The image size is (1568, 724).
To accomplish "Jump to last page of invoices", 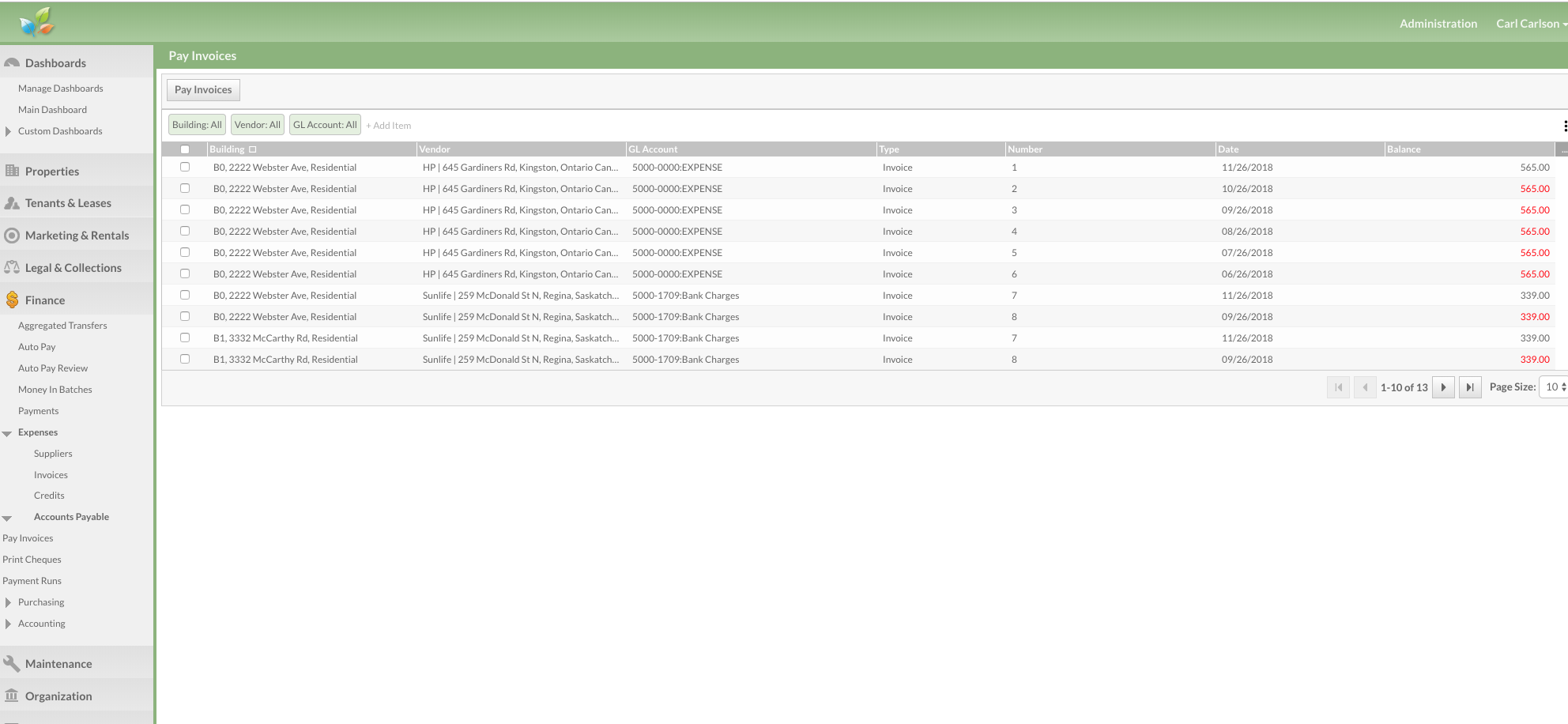I will tap(1469, 387).
